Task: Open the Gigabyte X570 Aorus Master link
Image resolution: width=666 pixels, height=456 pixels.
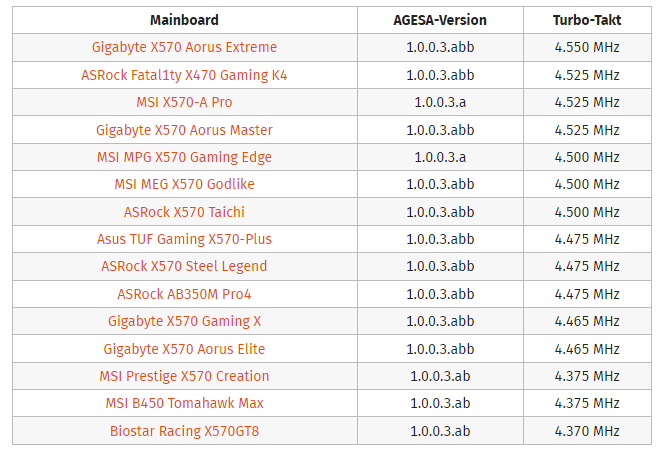Action: tap(184, 130)
